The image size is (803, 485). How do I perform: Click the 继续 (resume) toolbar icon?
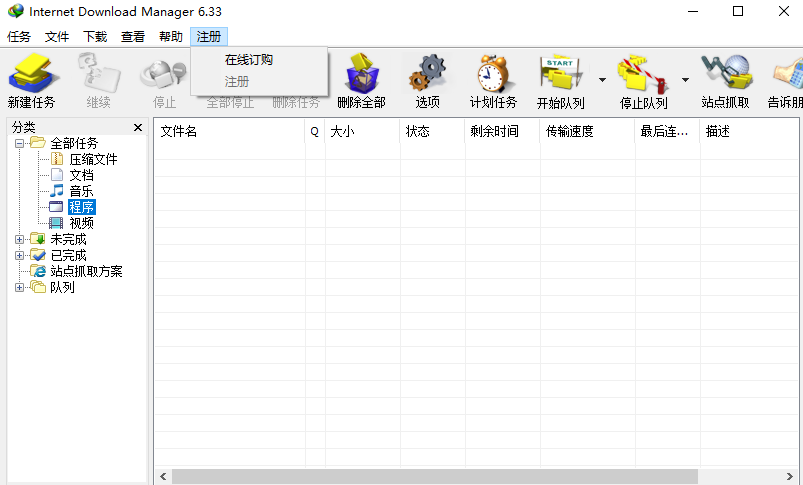tap(98, 73)
